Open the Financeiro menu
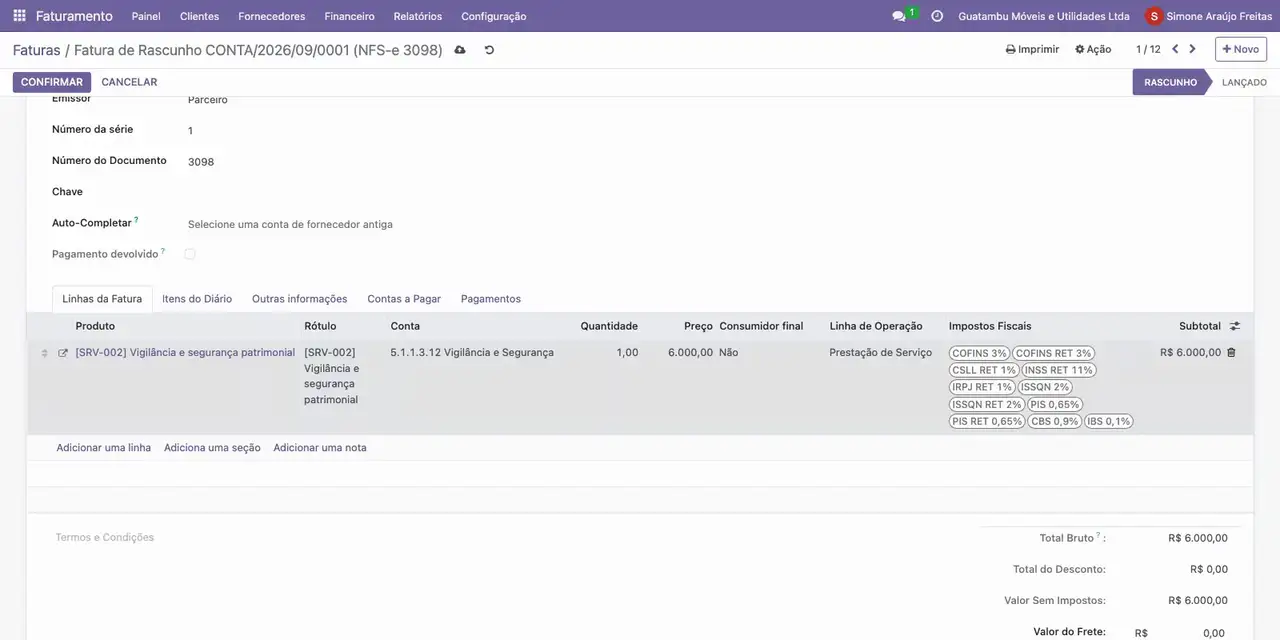Image resolution: width=1280 pixels, height=640 pixels. (x=350, y=16)
